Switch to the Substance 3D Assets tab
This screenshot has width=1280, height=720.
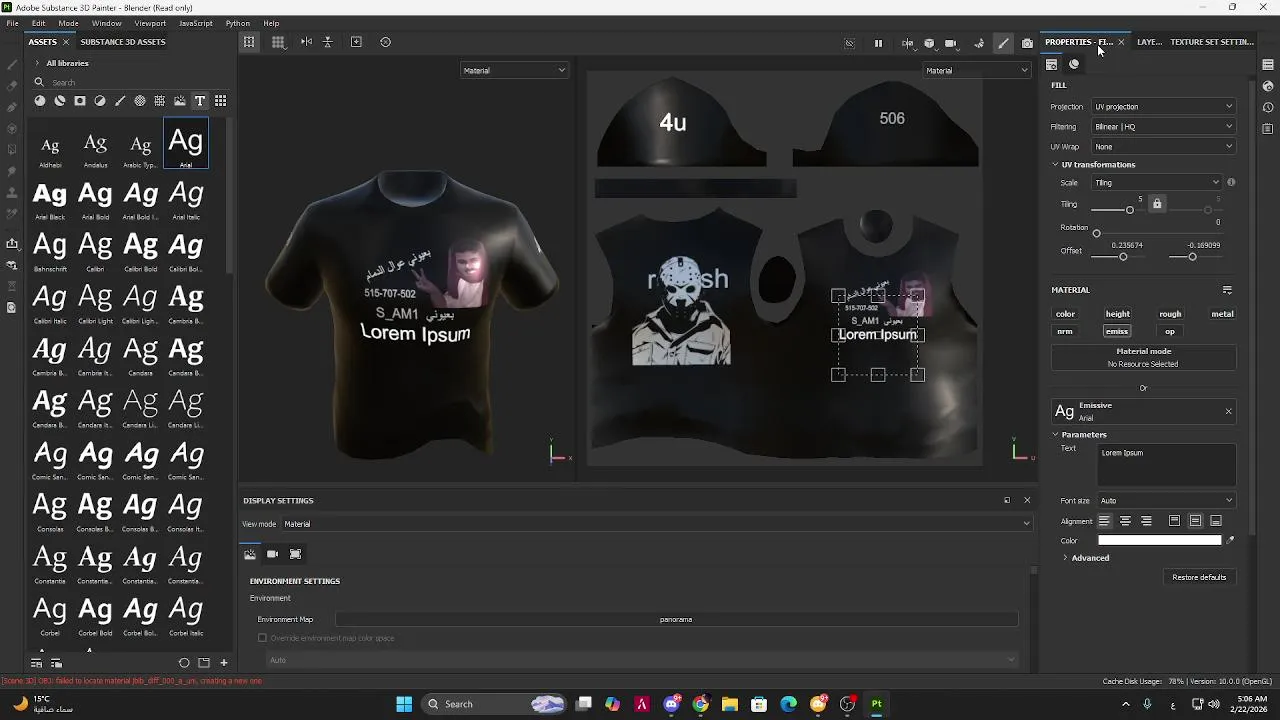coord(123,42)
